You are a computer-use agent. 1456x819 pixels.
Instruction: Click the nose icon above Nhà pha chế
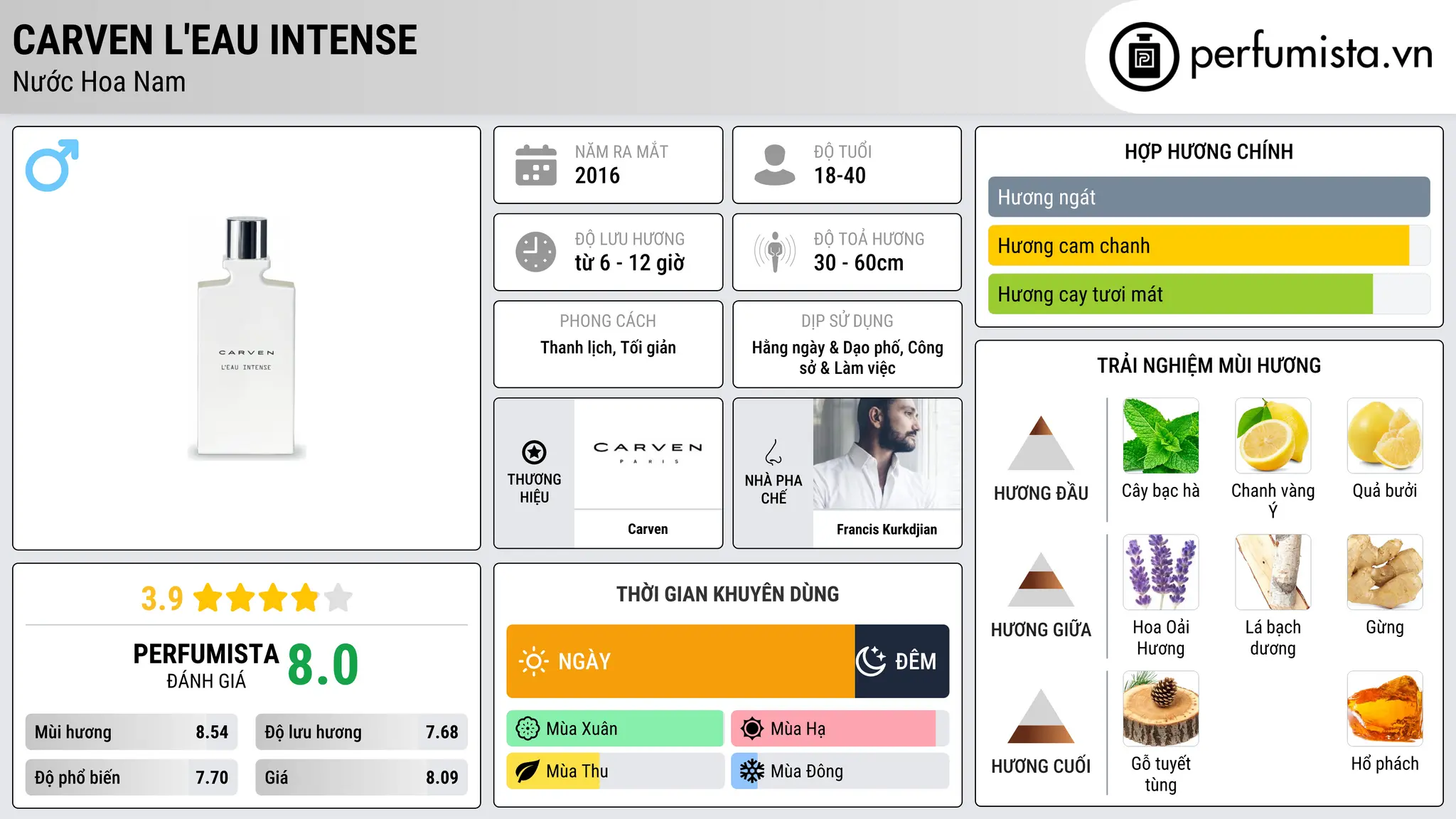tap(773, 452)
